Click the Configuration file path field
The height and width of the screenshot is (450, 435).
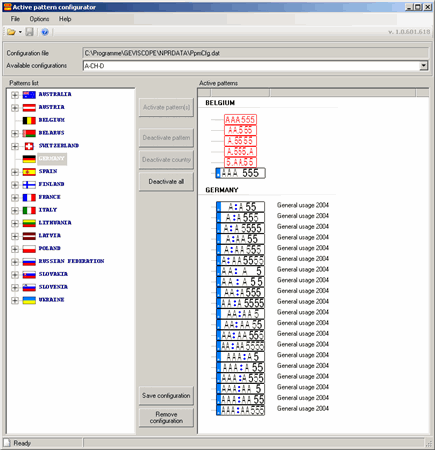tap(255, 53)
